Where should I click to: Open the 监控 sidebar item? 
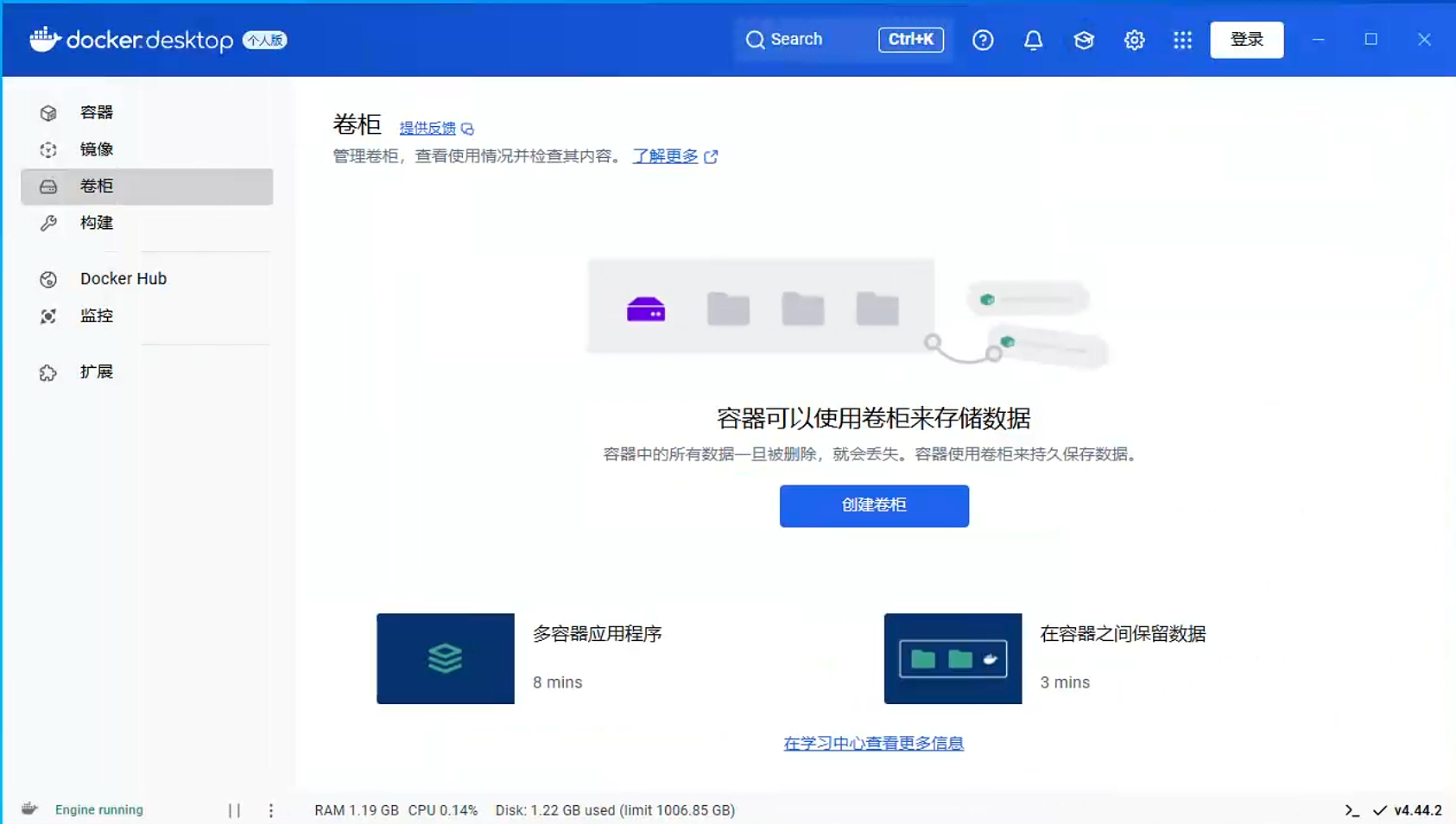tap(147, 316)
